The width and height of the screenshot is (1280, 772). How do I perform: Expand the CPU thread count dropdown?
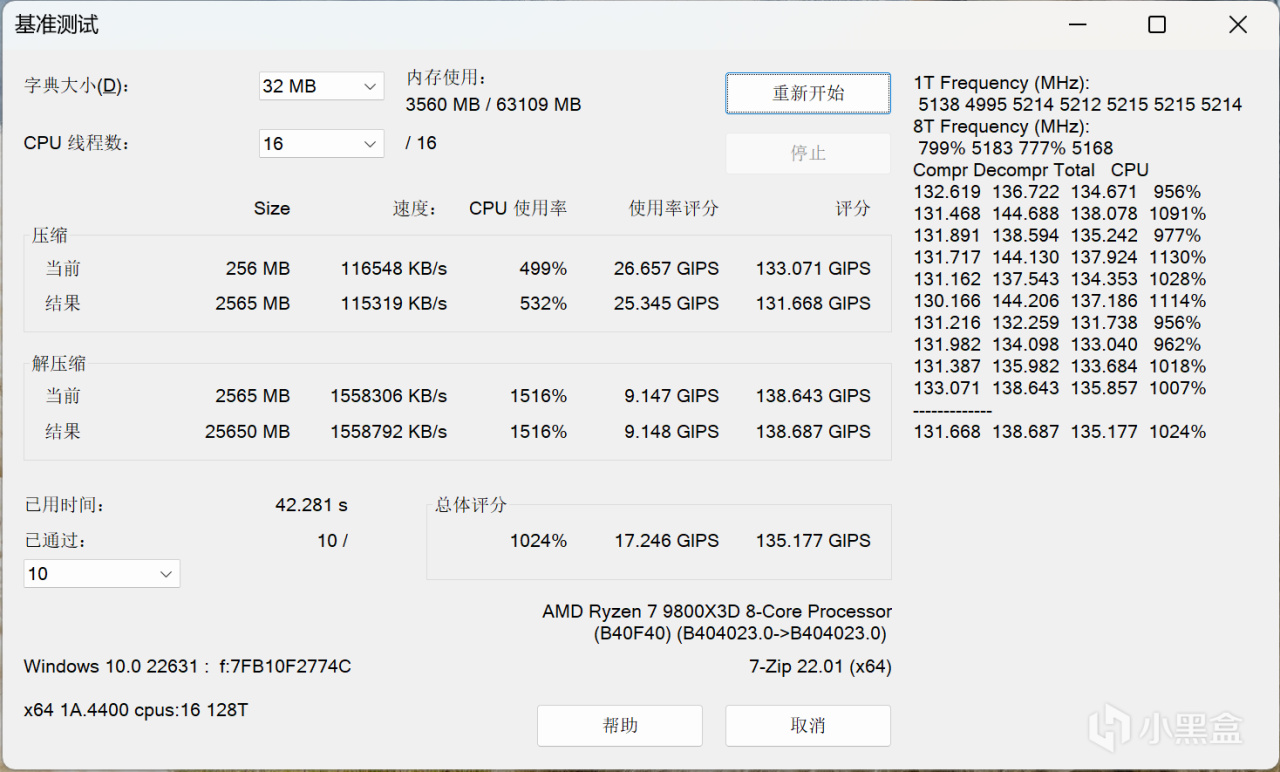(x=320, y=144)
